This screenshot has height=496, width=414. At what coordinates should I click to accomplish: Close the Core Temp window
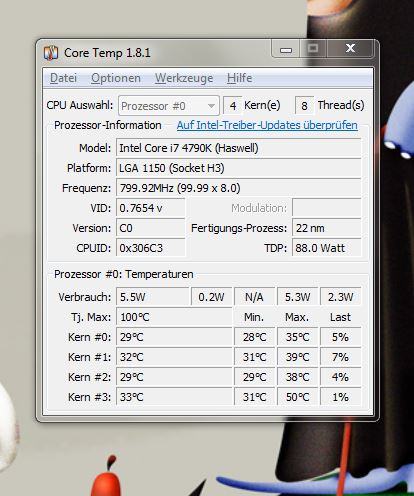pyautogui.click(x=350, y=49)
